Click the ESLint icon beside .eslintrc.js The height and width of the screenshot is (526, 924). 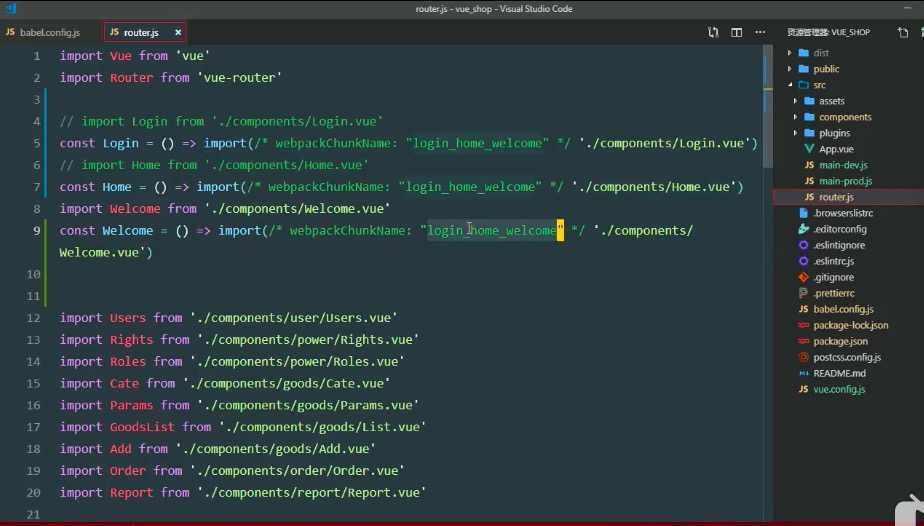click(803, 260)
